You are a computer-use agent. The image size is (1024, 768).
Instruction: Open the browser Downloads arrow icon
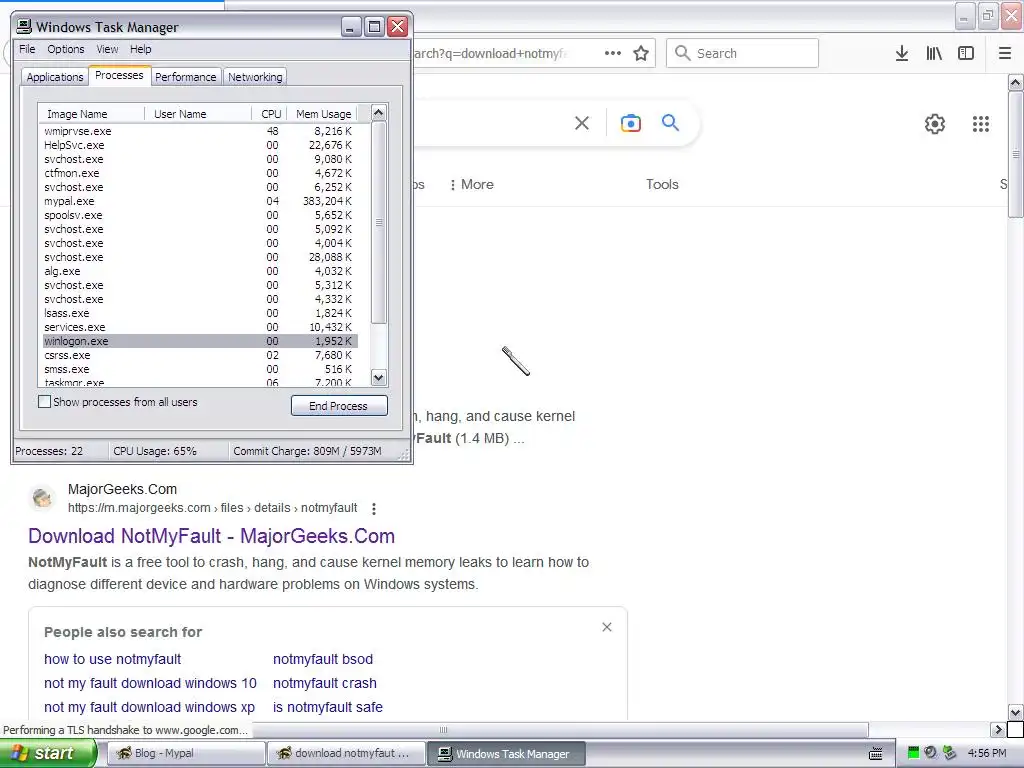(x=902, y=54)
